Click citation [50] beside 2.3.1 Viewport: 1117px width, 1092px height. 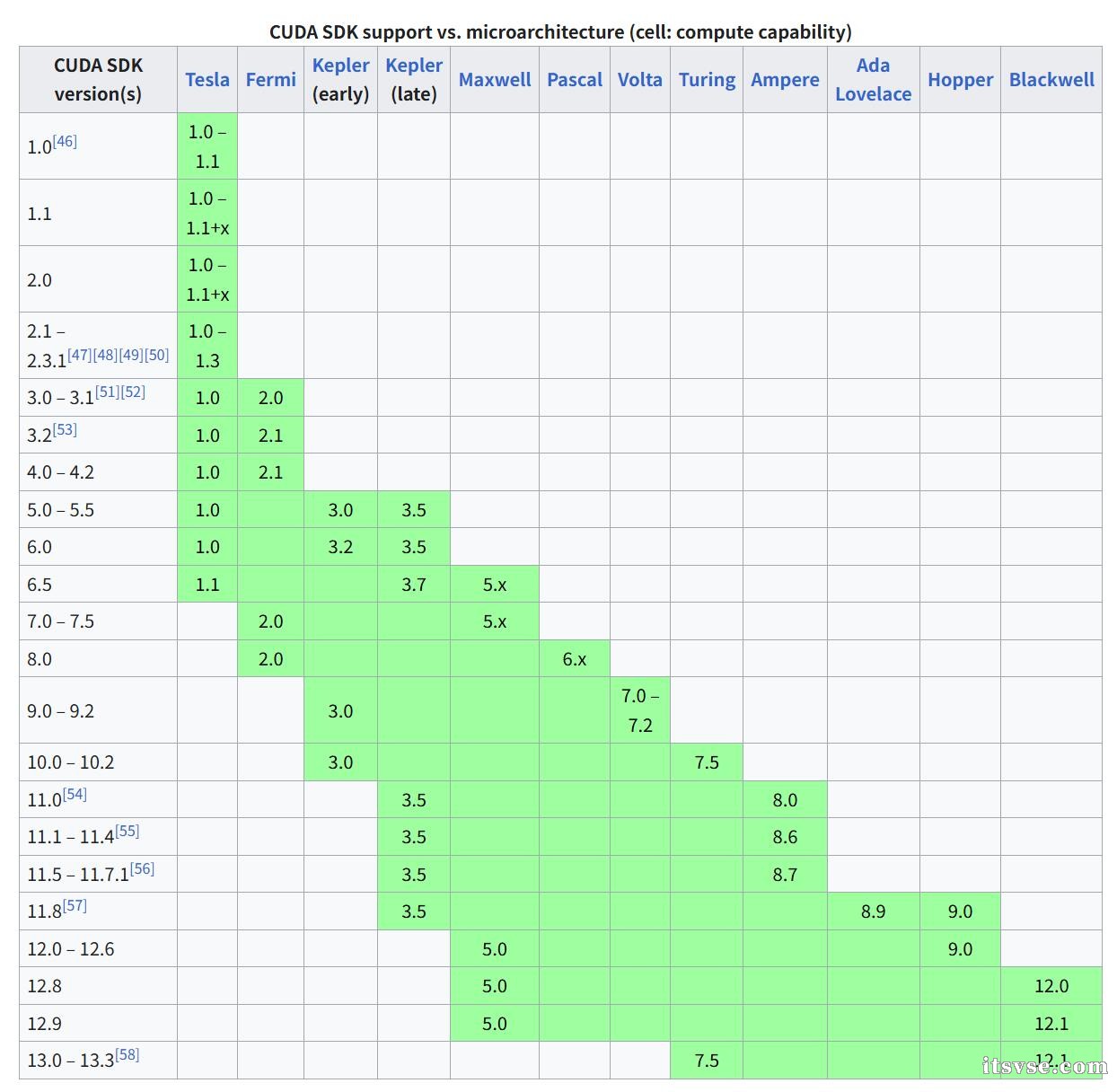pyautogui.click(x=156, y=355)
